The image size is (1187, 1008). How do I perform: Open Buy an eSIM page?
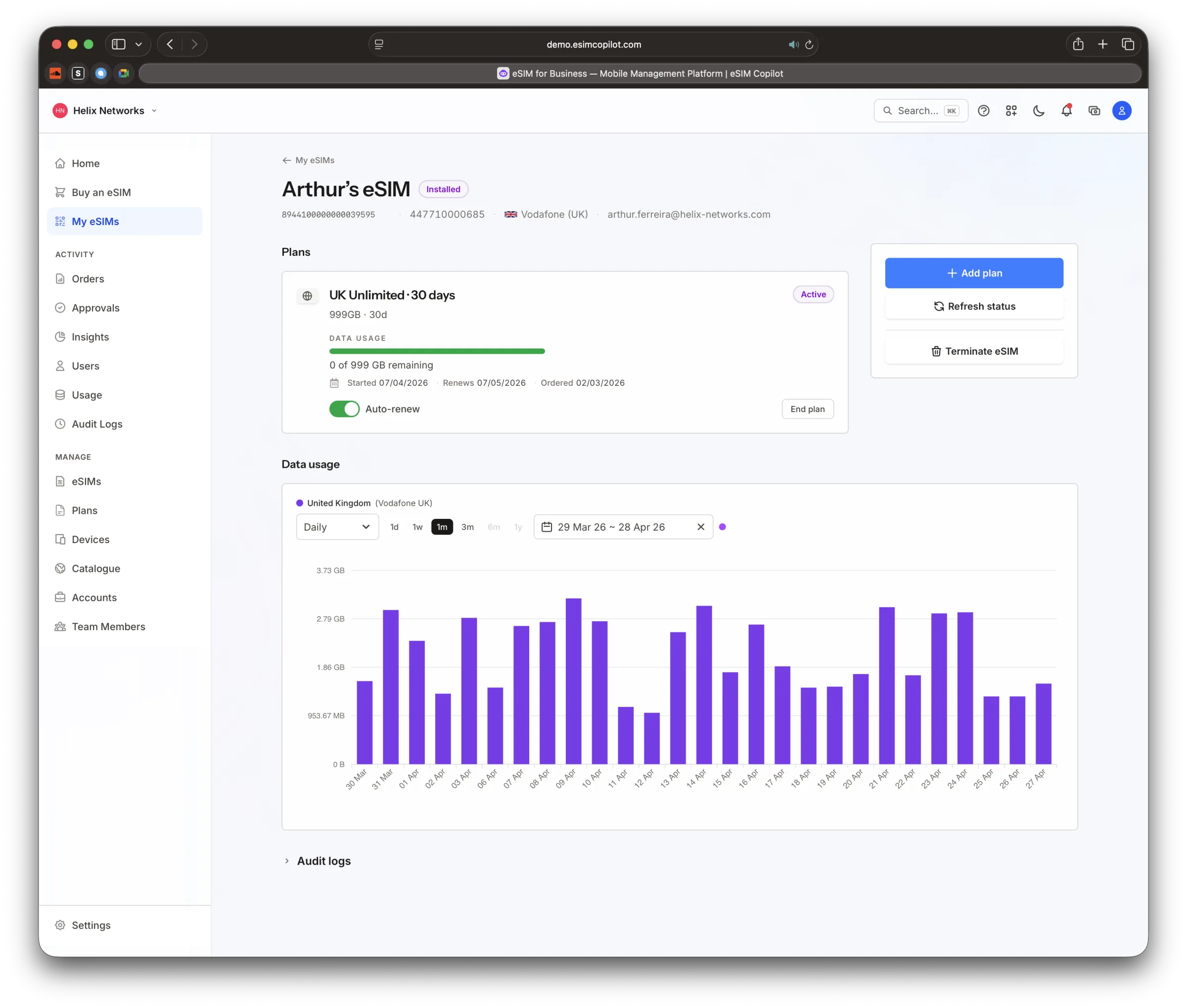pos(125,192)
